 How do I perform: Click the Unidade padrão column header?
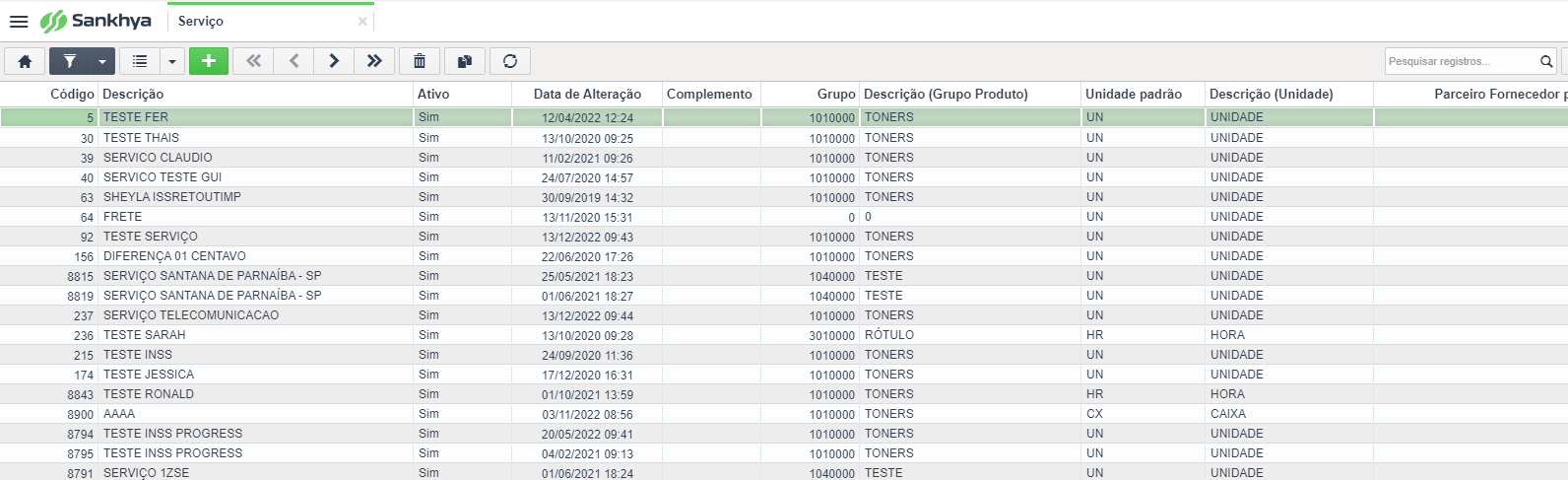click(1143, 94)
